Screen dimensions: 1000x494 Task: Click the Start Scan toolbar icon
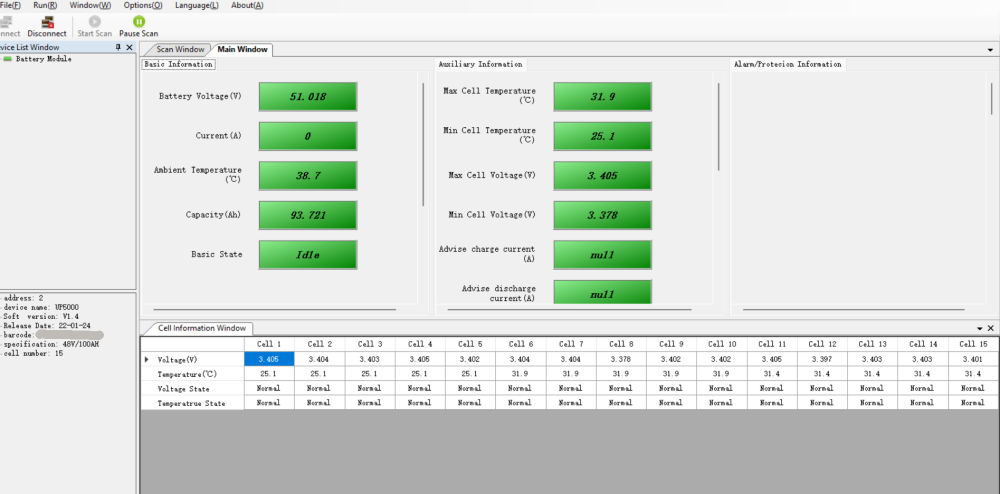tap(95, 22)
